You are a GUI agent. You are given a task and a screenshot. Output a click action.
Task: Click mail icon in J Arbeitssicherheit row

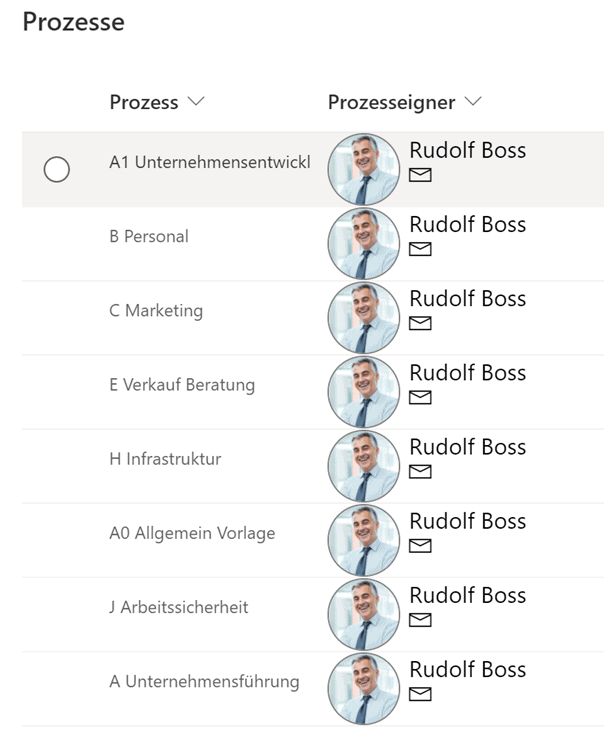click(420, 620)
